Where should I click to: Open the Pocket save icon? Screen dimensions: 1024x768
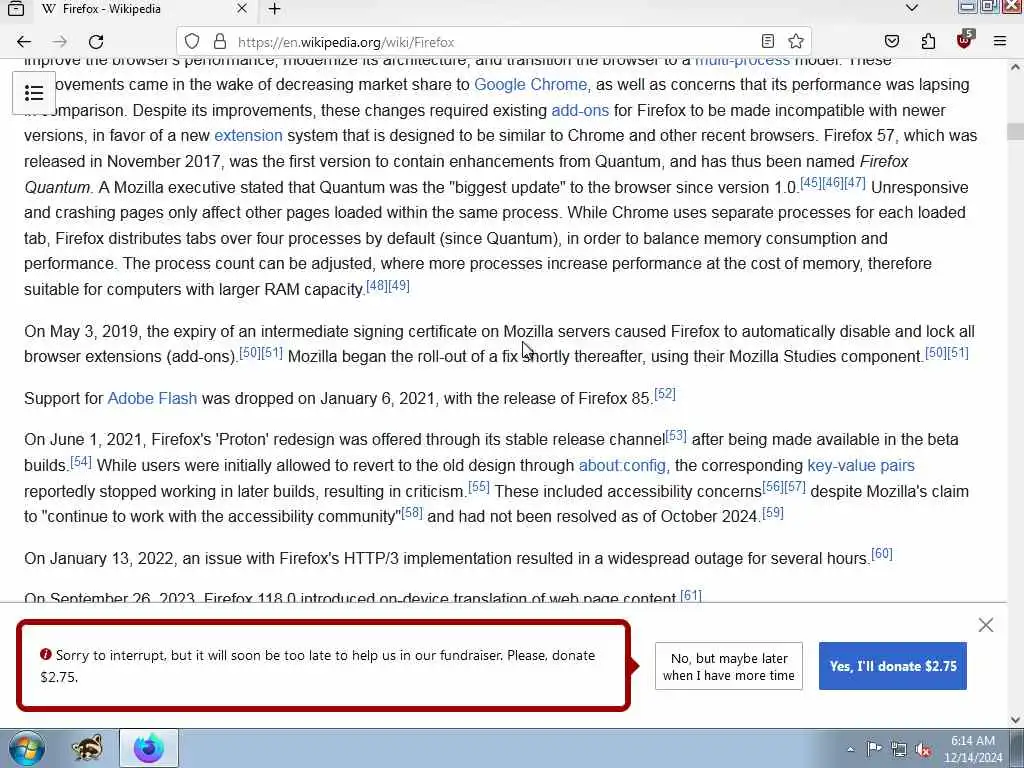[x=891, y=42]
